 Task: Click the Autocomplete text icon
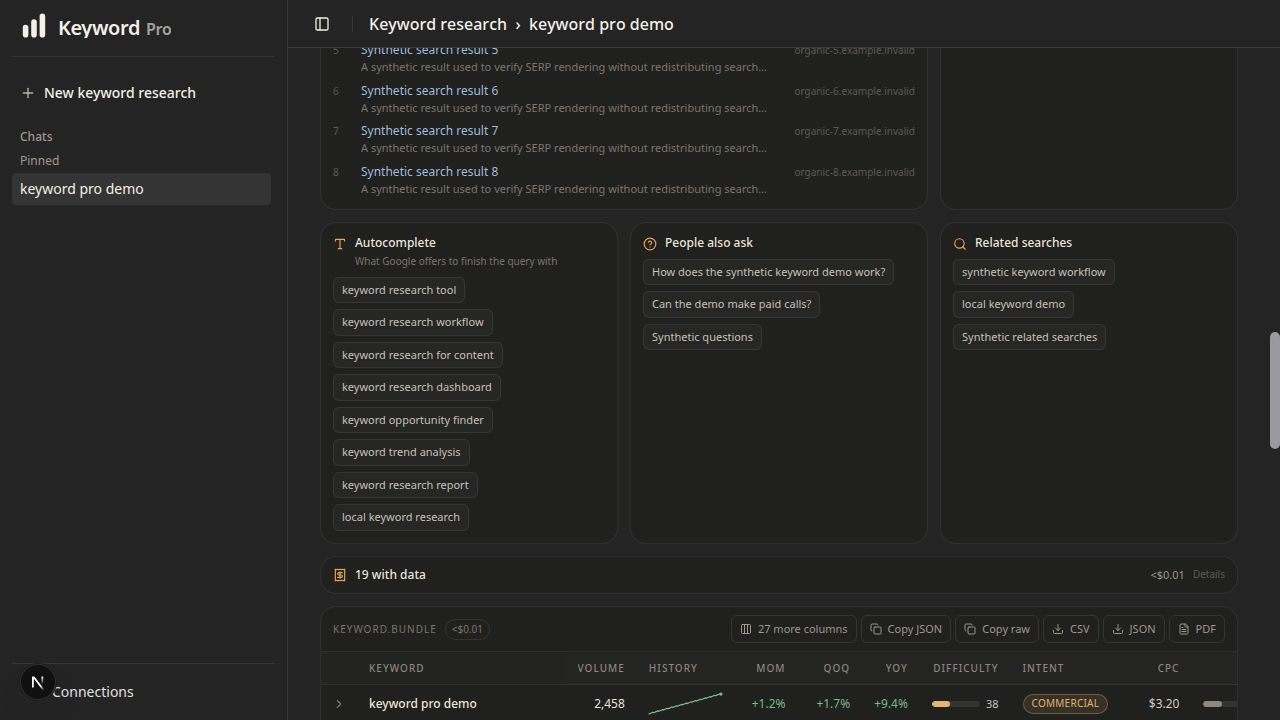point(340,243)
